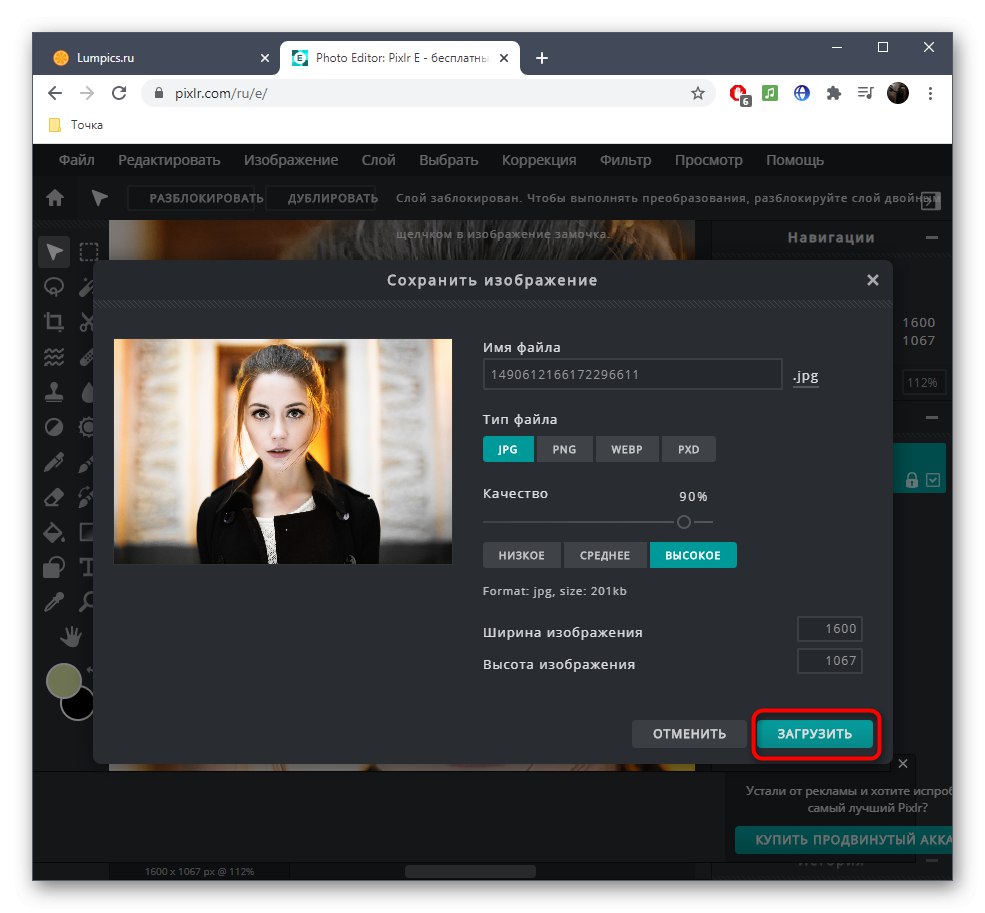Open the Редактировать menu
This screenshot has height=913, width=985.
169,160
